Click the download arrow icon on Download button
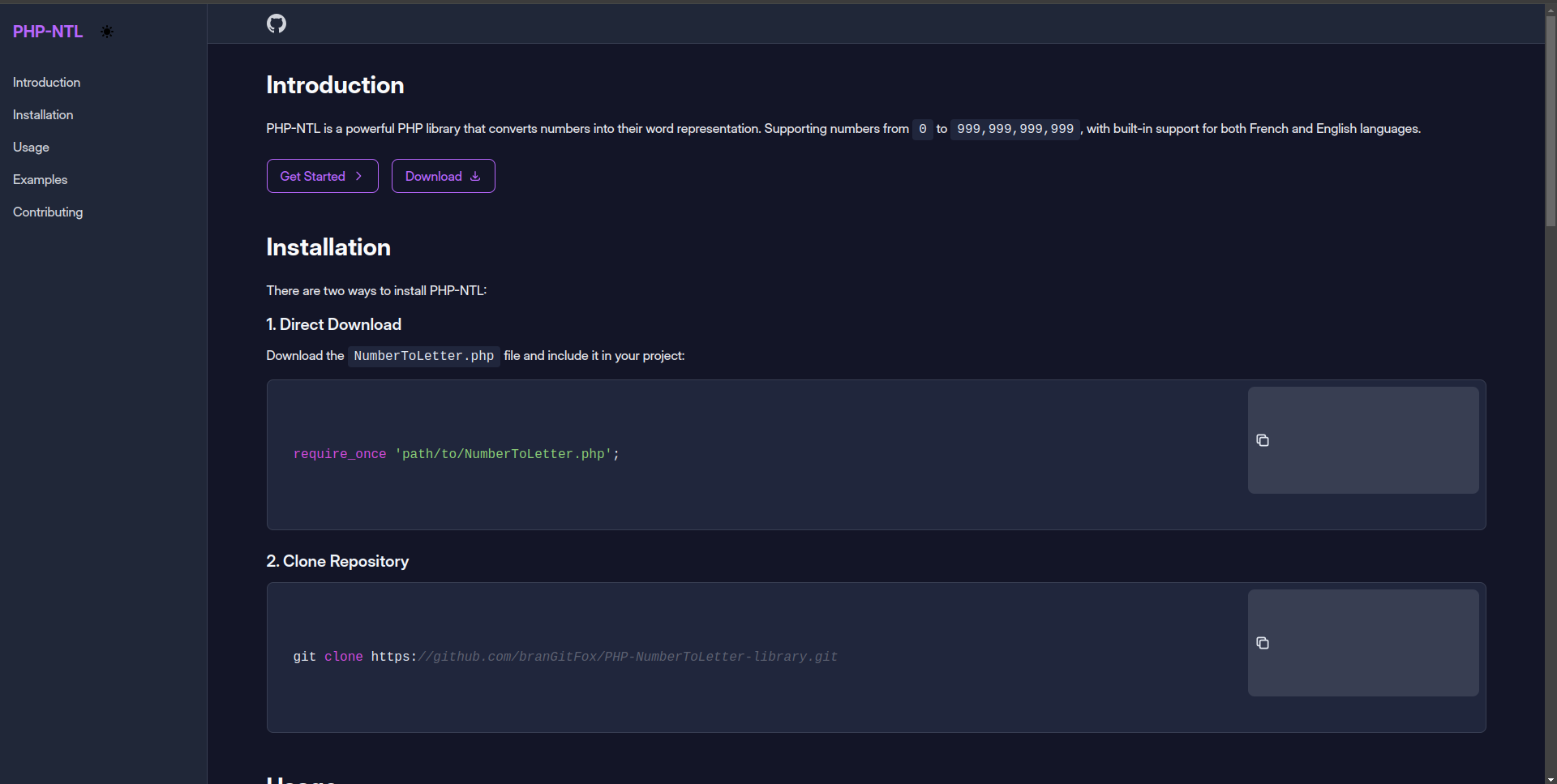Image resolution: width=1557 pixels, height=784 pixels. point(474,176)
